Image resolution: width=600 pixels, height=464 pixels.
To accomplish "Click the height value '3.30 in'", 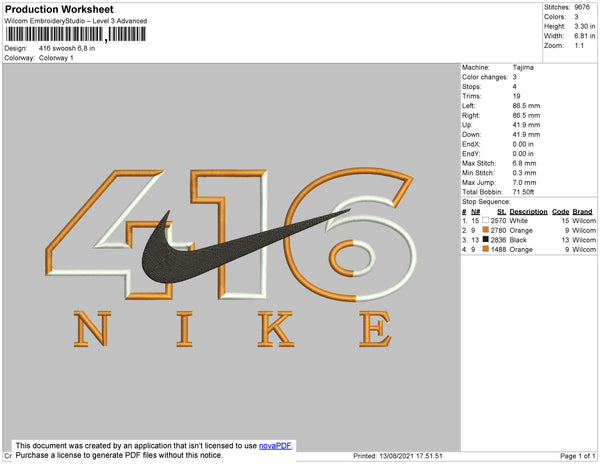I will coord(584,26).
